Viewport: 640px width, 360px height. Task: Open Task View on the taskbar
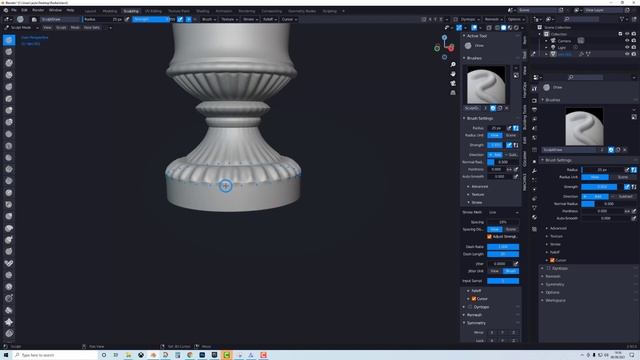(x=116, y=355)
